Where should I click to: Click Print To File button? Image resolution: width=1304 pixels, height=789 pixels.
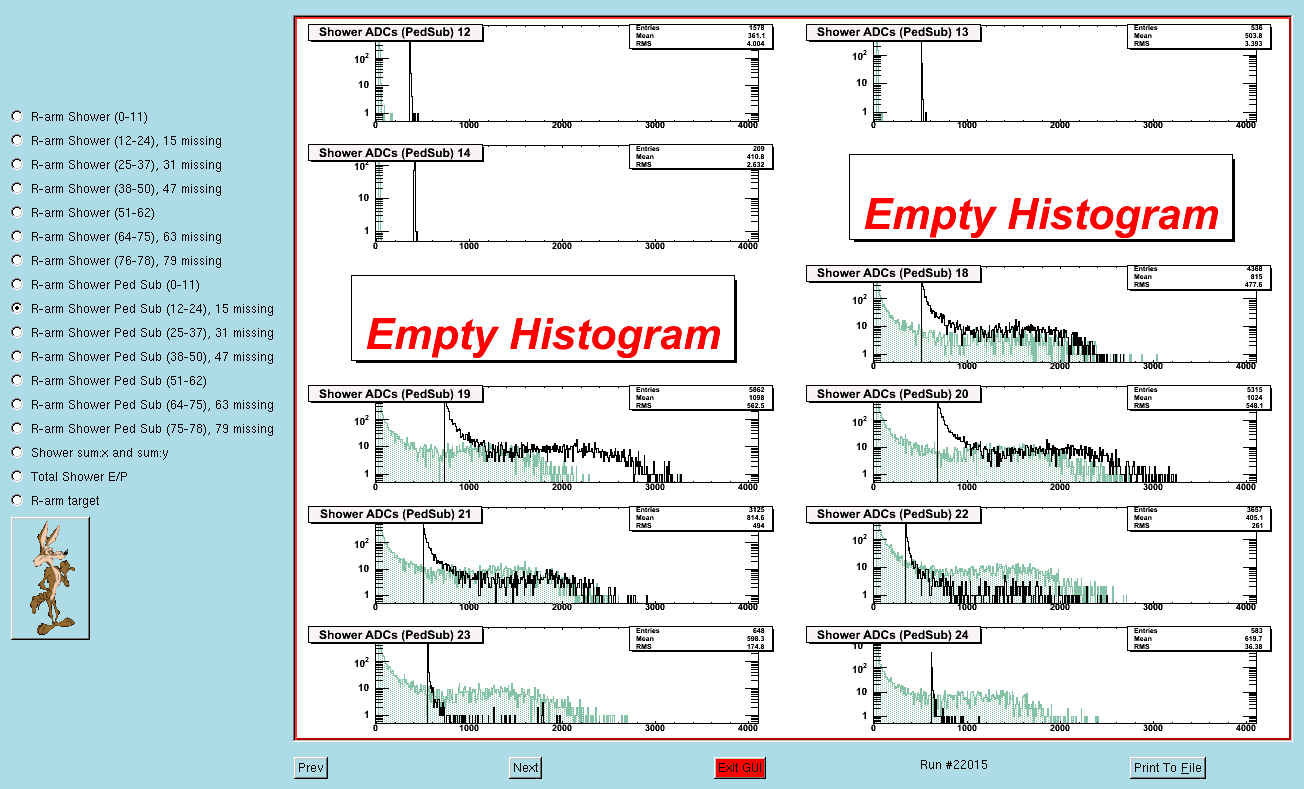[x=1168, y=768]
